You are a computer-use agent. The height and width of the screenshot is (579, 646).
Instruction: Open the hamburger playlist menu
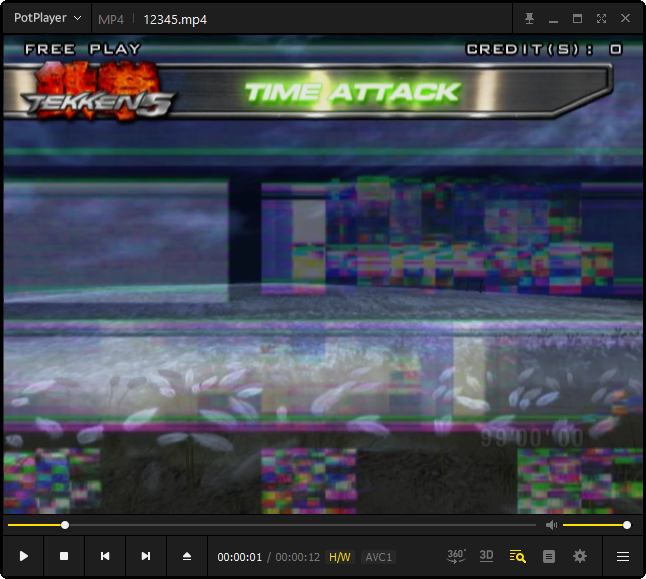click(x=623, y=557)
